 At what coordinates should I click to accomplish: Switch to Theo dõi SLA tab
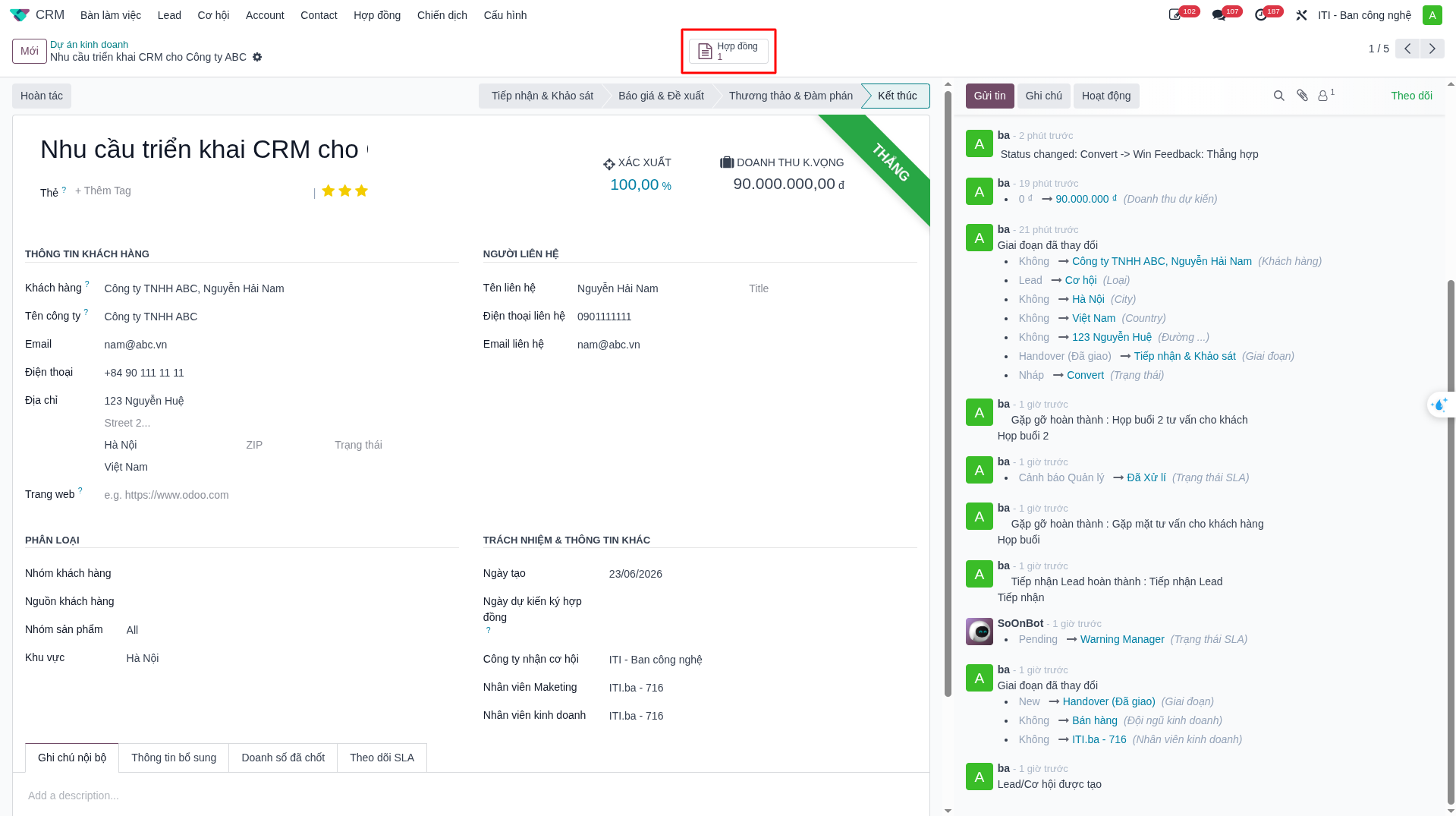pyautogui.click(x=382, y=758)
